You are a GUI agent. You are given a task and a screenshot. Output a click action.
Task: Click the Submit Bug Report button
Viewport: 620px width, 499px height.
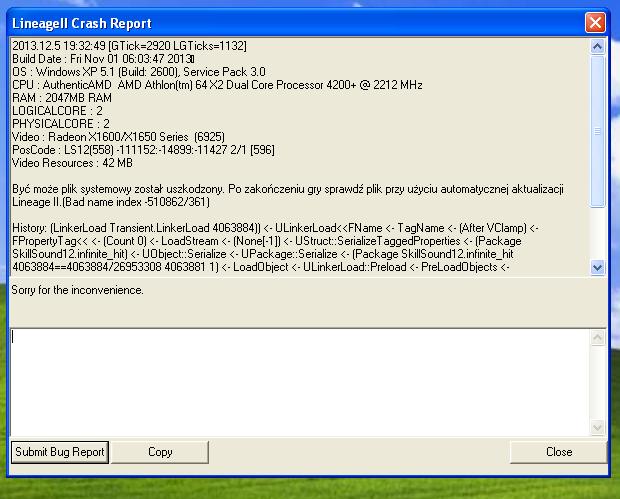pos(60,452)
